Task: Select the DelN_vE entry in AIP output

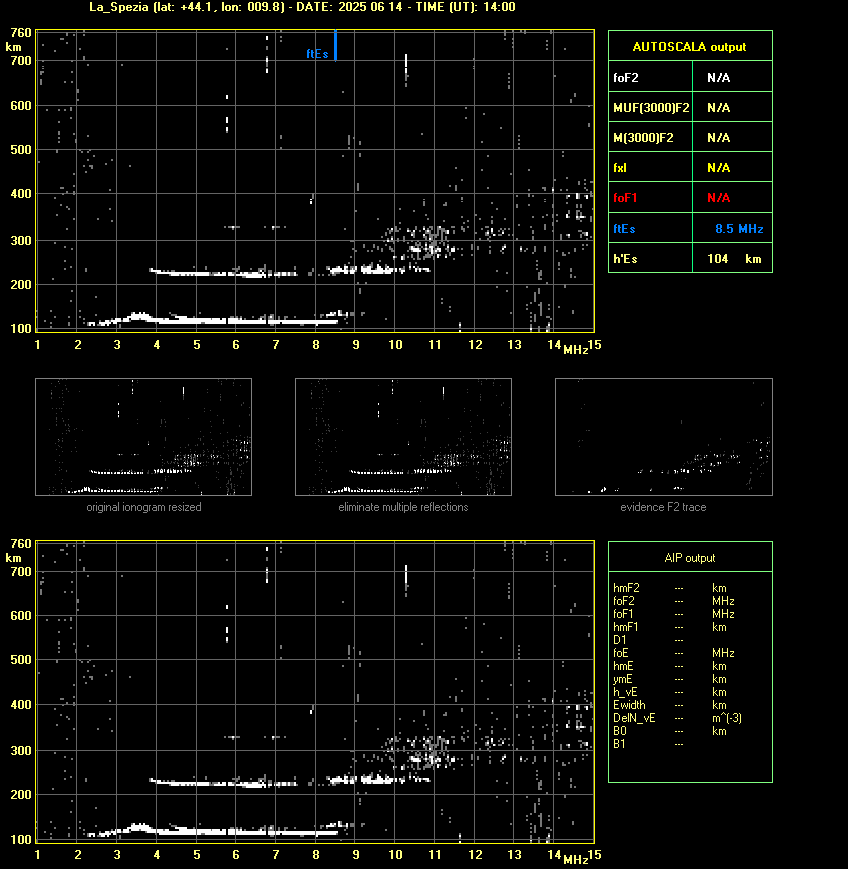Action: coord(634,718)
